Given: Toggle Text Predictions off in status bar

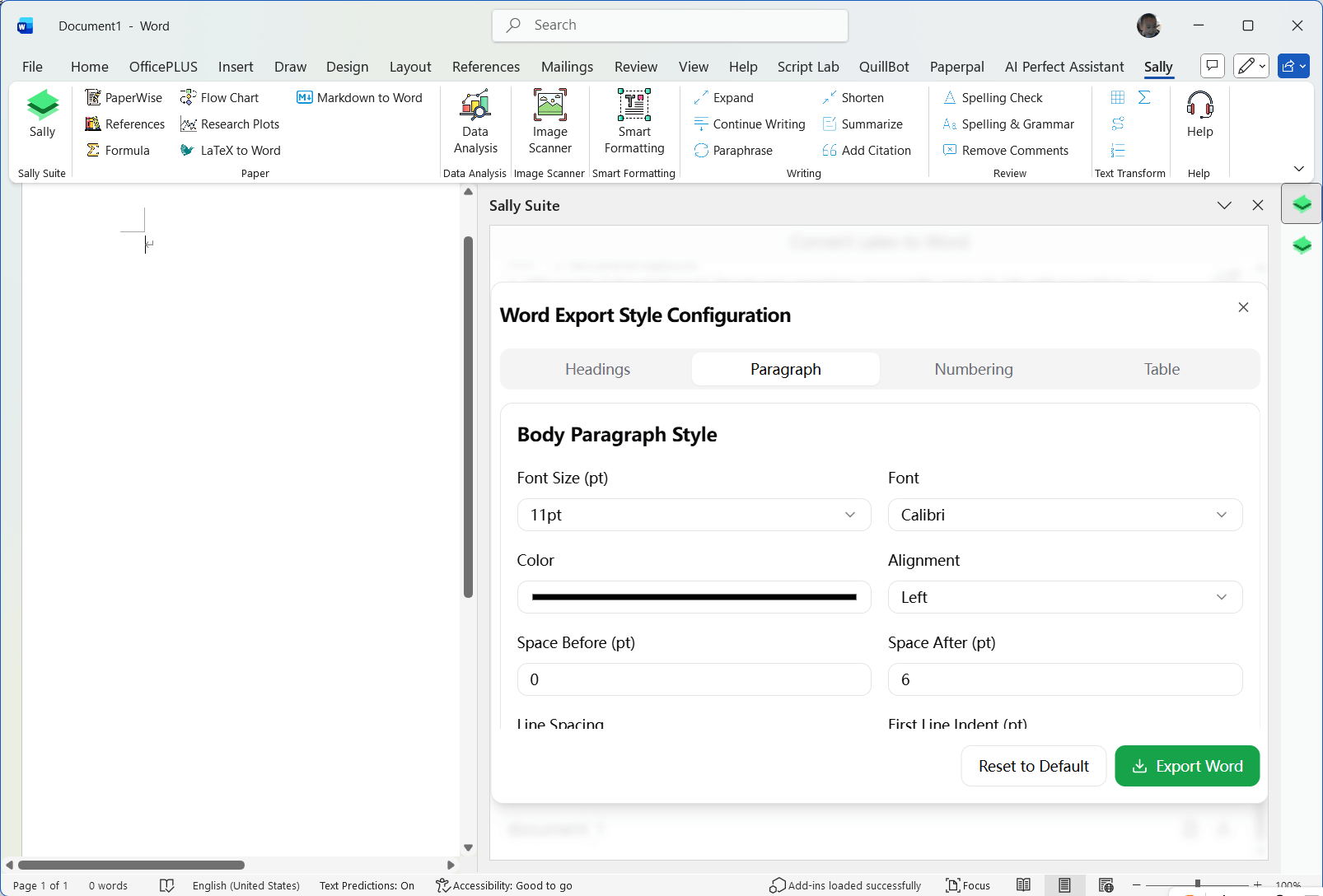Looking at the screenshot, I should click(x=367, y=885).
